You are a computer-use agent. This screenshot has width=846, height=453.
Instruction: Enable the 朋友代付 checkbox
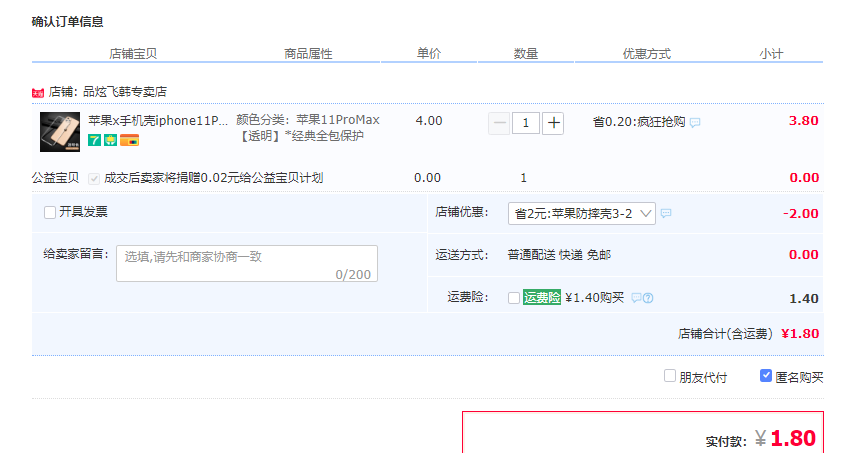click(x=670, y=376)
